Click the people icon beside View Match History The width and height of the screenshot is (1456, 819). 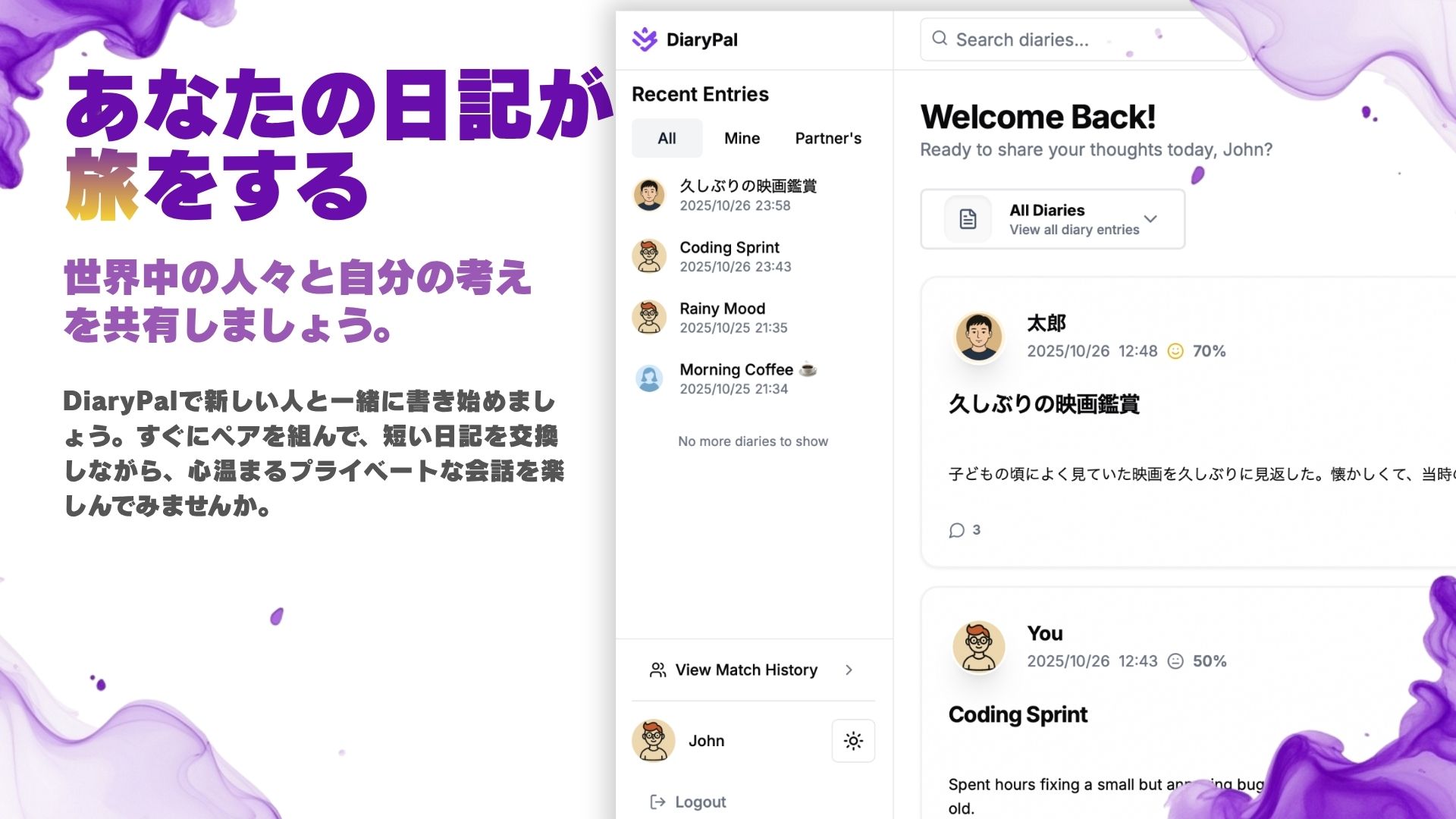[657, 670]
